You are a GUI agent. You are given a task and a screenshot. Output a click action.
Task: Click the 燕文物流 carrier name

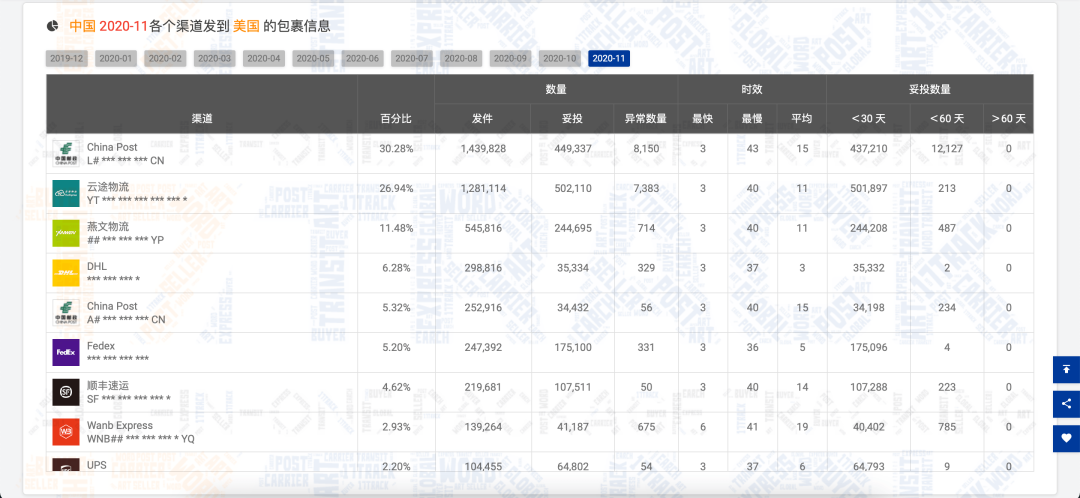pos(108,227)
